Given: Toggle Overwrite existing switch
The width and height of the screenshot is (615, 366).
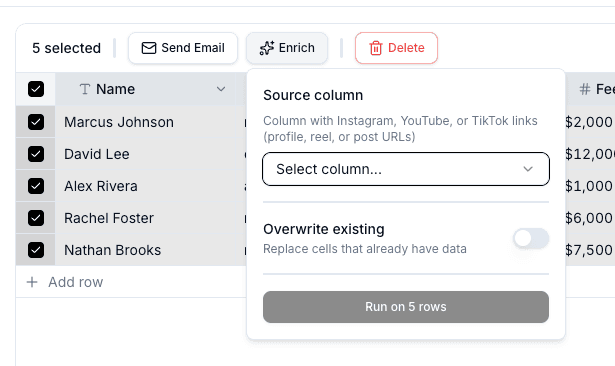Looking at the screenshot, I should pos(531,238).
